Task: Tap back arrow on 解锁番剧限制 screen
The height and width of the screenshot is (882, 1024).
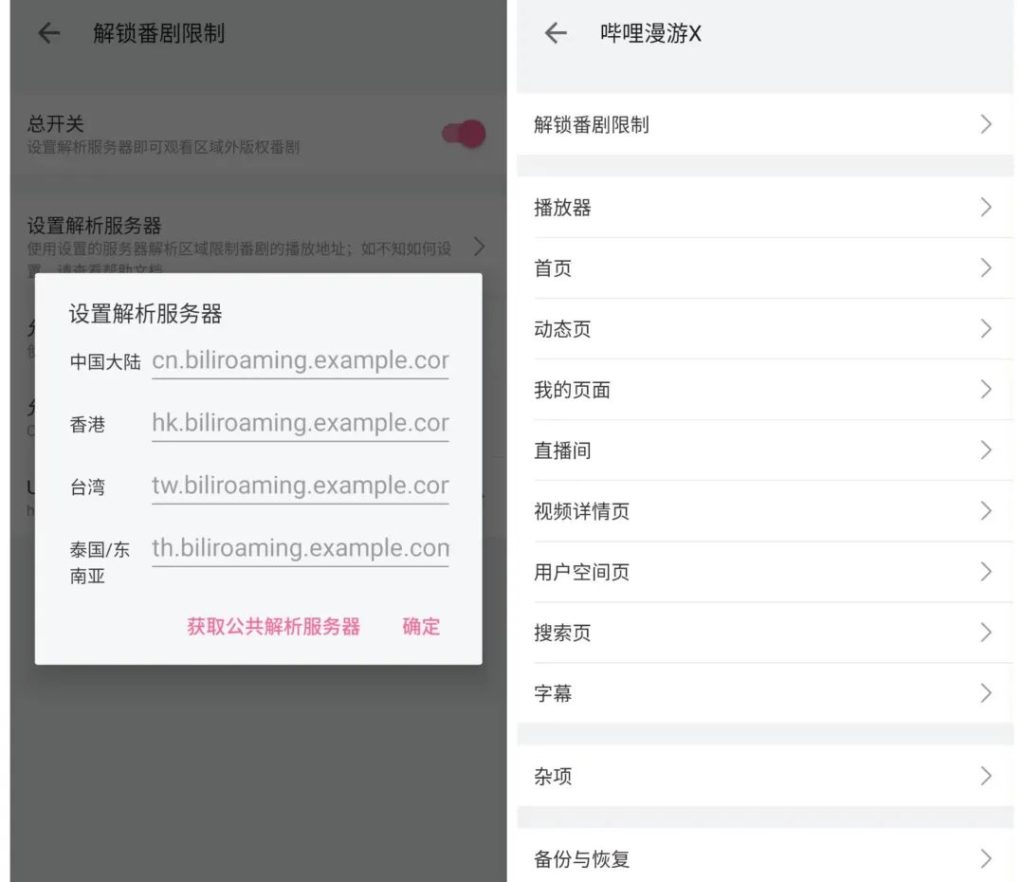Action: pyautogui.click(x=49, y=33)
